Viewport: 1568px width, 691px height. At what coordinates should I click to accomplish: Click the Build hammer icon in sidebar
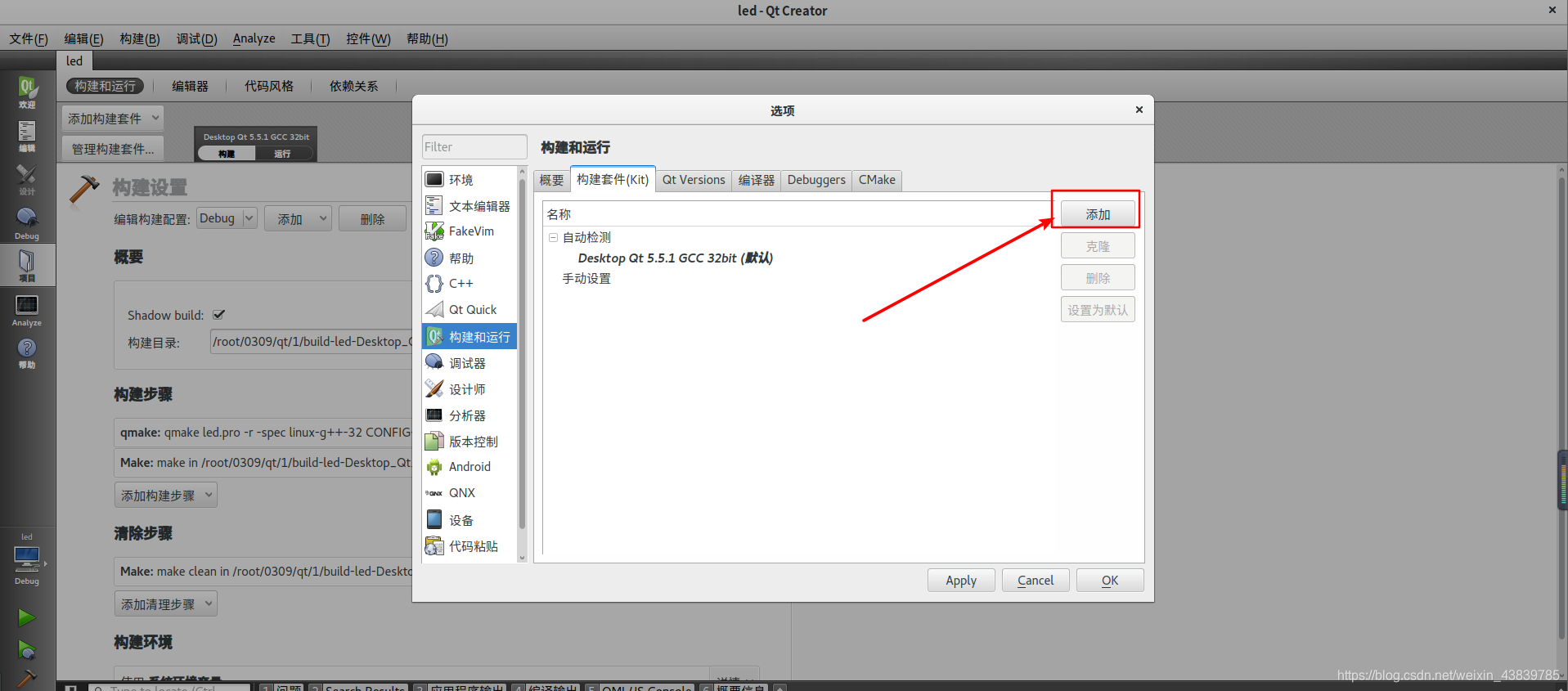[x=27, y=679]
